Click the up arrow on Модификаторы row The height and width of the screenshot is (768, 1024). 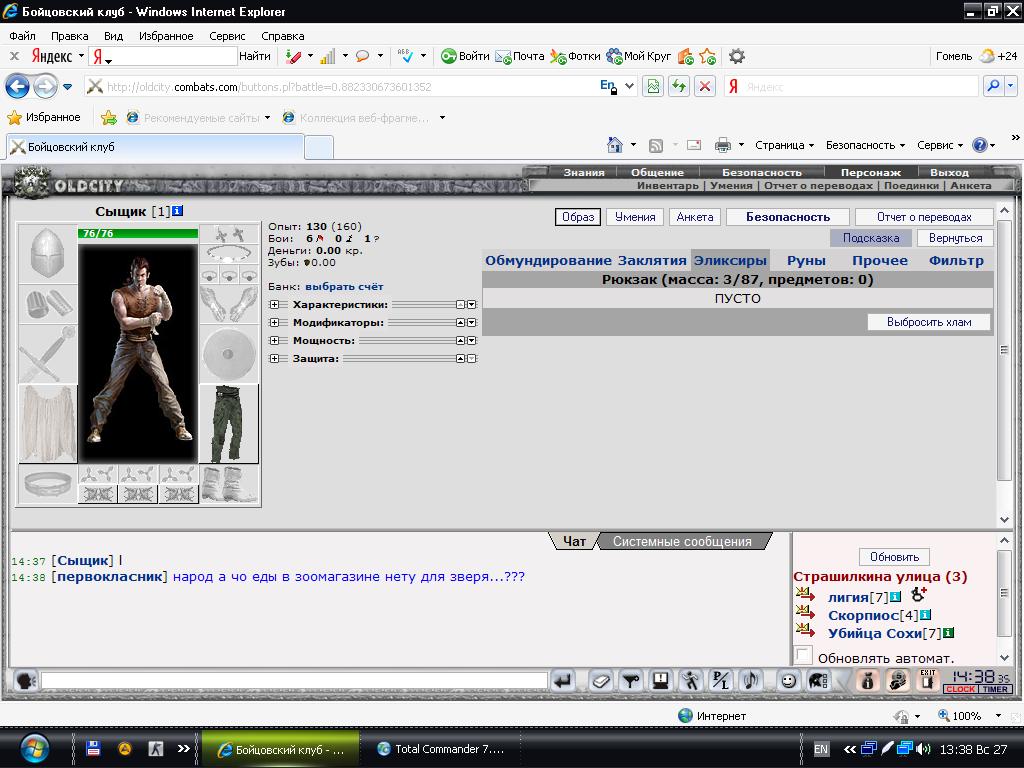460,323
